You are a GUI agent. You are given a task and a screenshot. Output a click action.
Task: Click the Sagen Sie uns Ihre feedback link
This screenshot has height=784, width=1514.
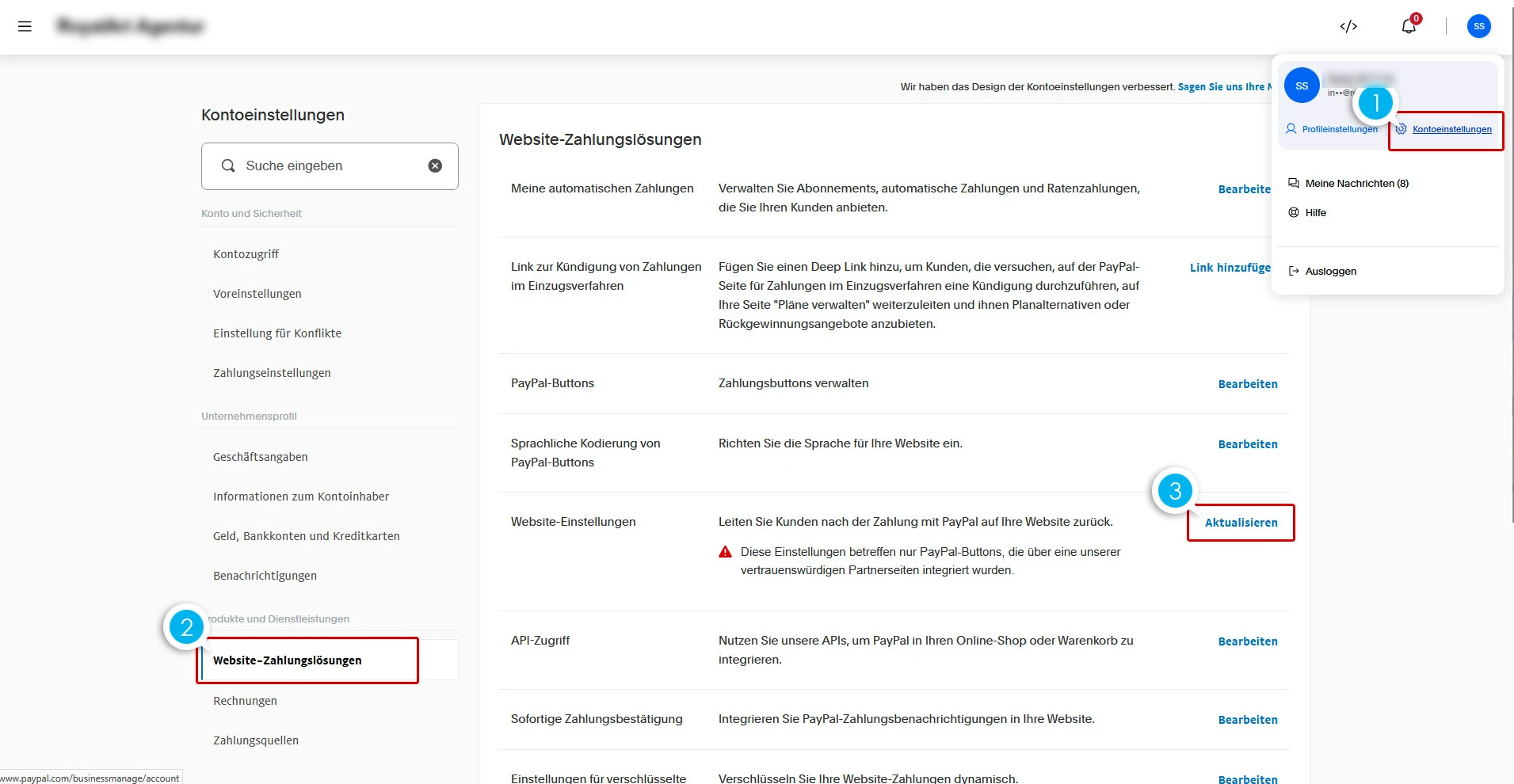1224,87
